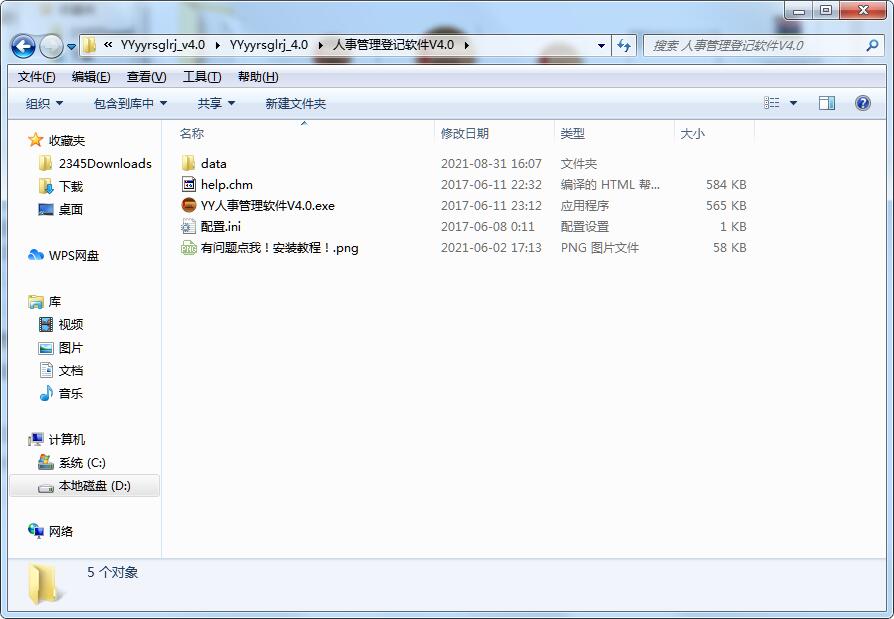The height and width of the screenshot is (619, 894).
Task: Click the file name help.chm
Action: [x=226, y=185]
